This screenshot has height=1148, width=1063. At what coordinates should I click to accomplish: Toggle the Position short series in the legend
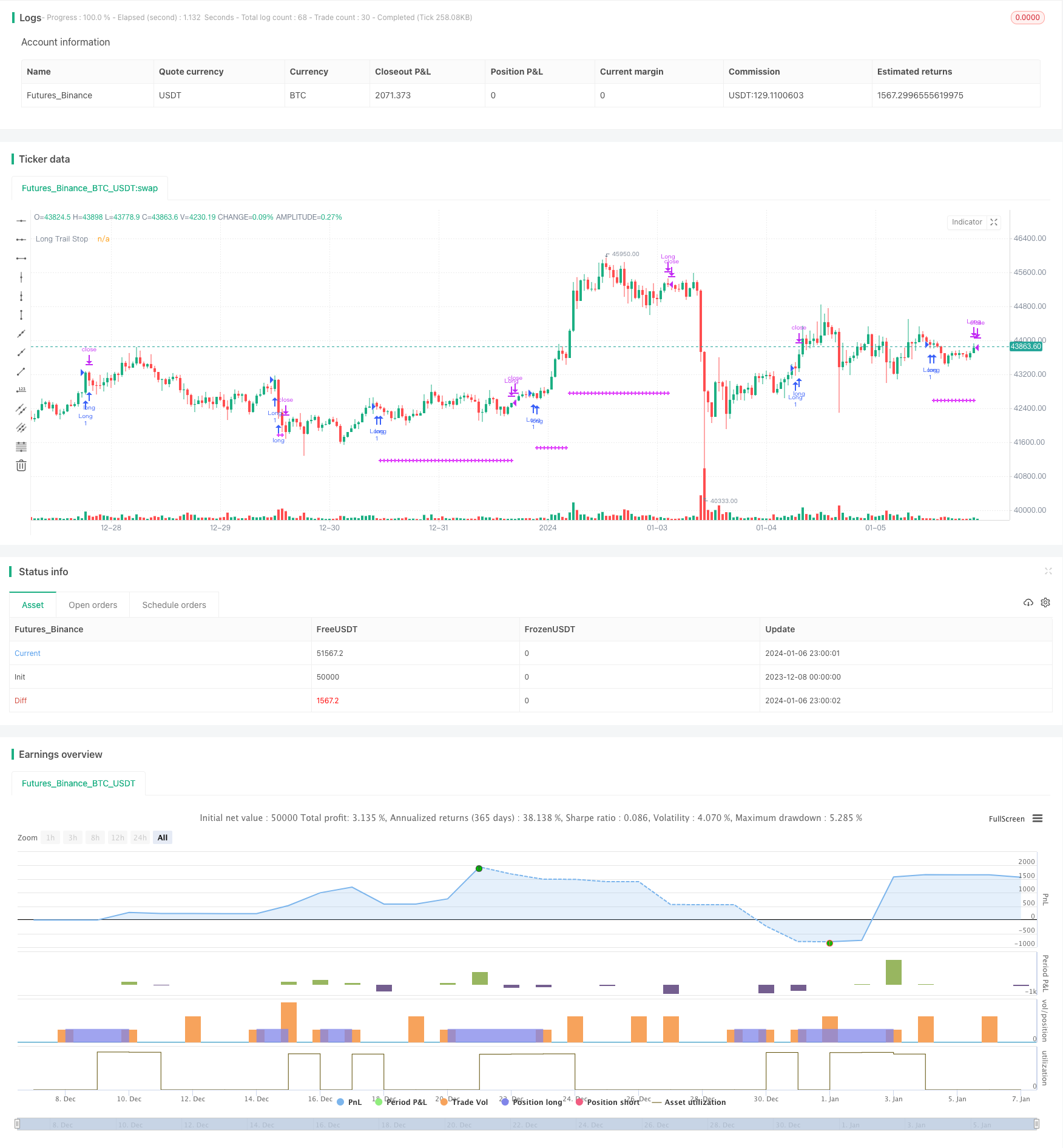[x=607, y=1102]
